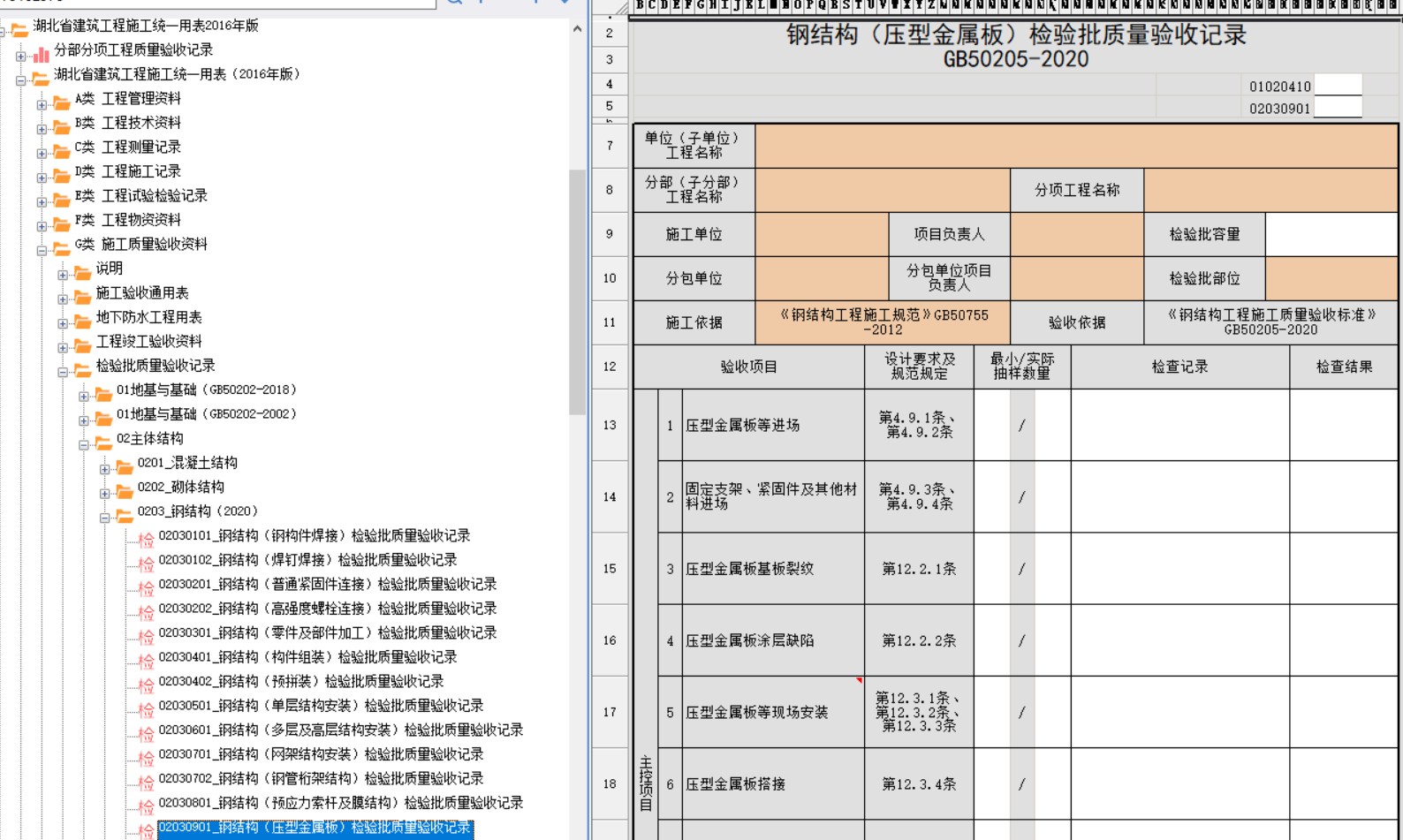Image resolution: width=1403 pixels, height=840 pixels.
Task: Click the 施工单位 input cell
Action: [822, 234]
